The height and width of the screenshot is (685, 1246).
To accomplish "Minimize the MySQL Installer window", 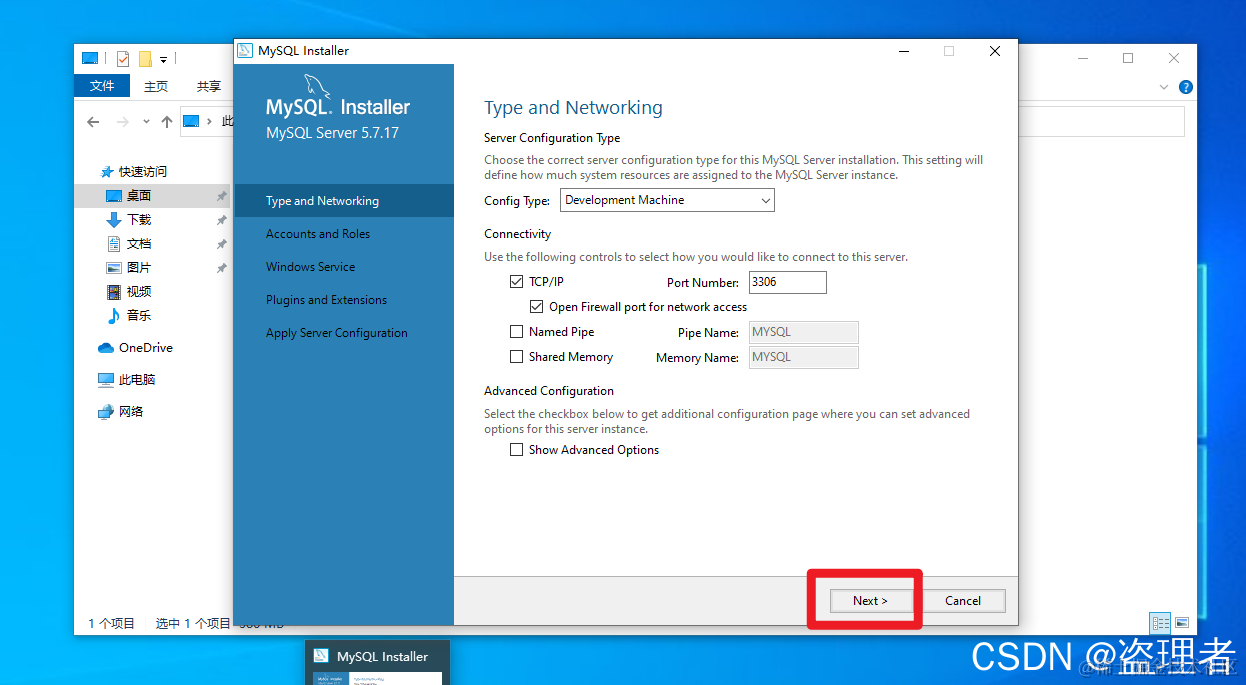I will pos(903,51).
